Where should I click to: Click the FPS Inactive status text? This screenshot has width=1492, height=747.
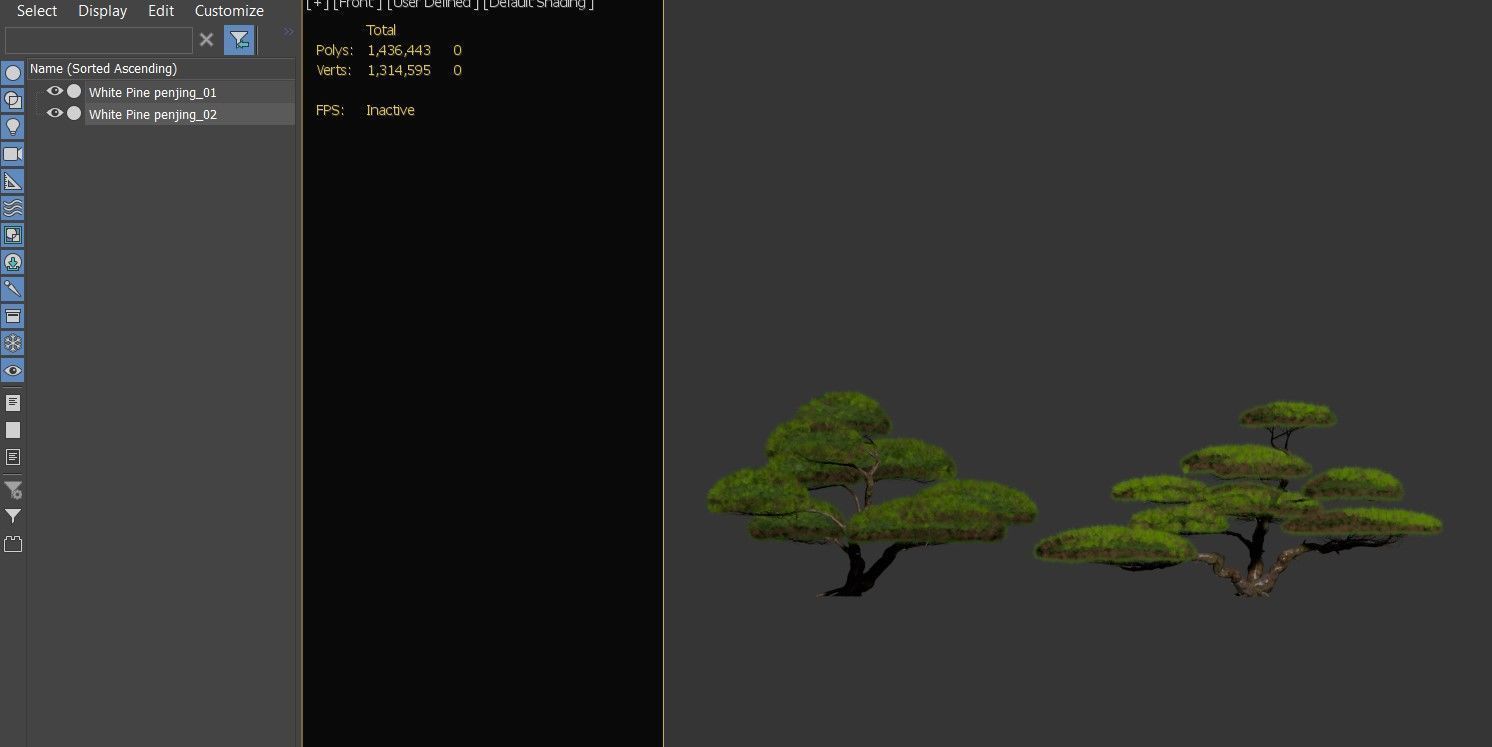coord(390,110)
